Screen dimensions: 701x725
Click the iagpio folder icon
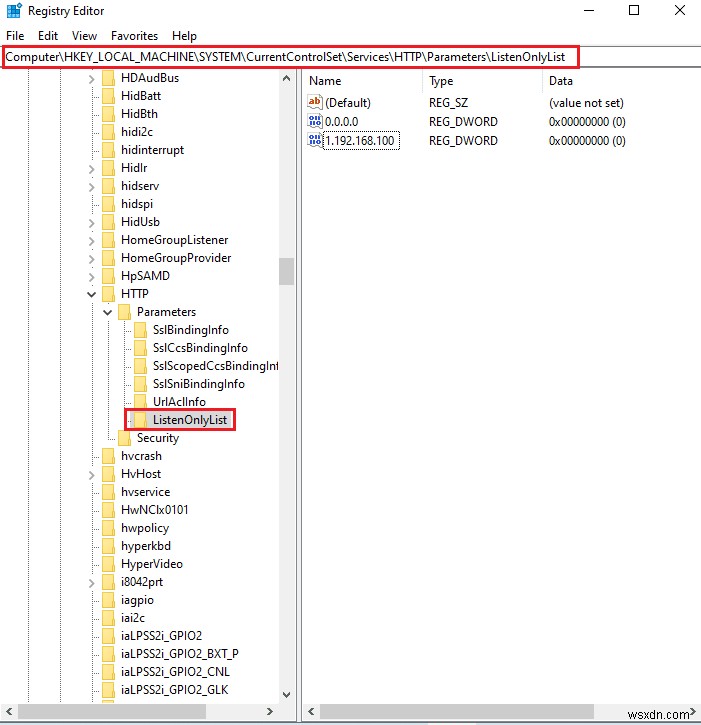[x=109, y=601]
